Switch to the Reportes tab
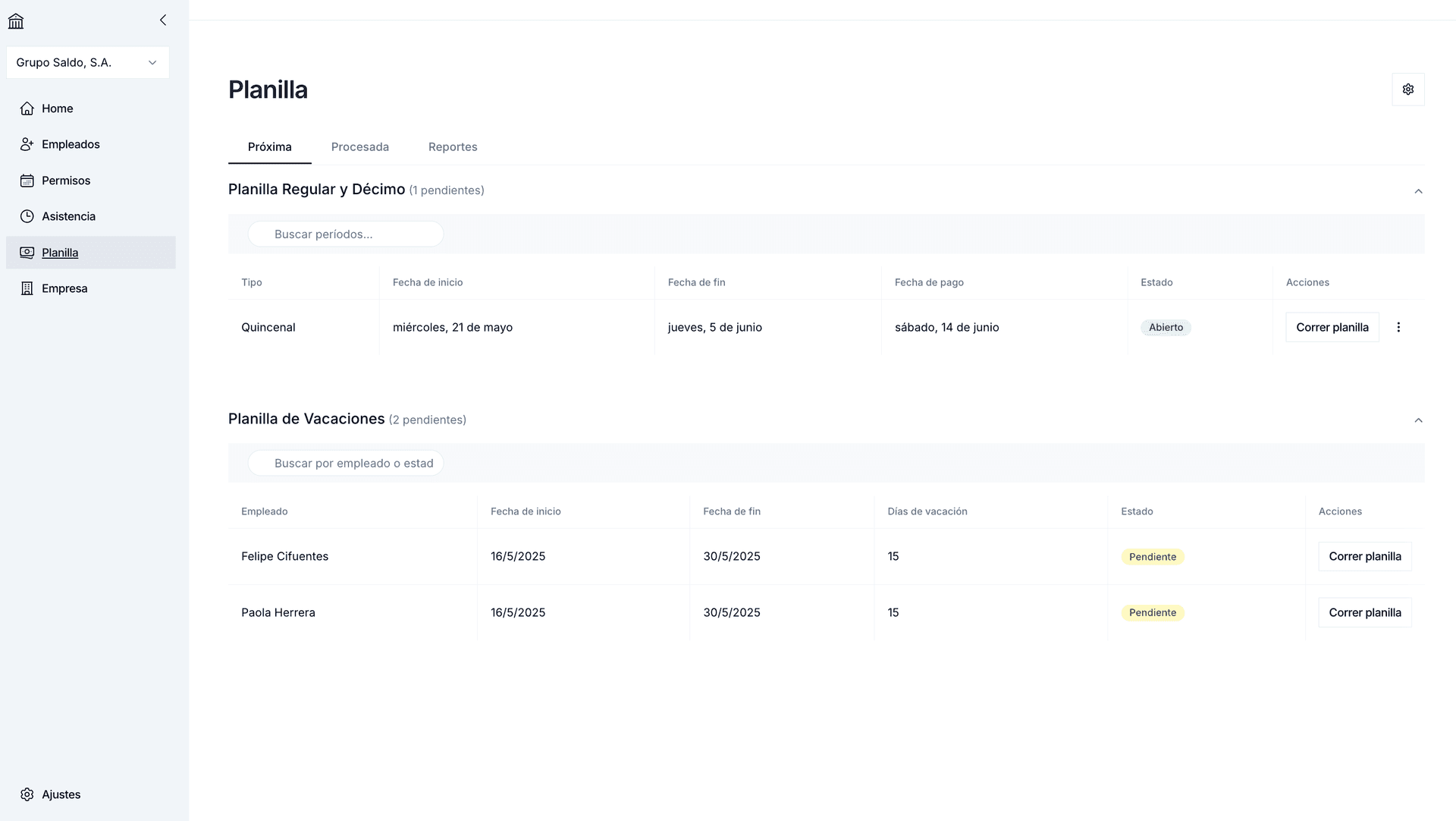Screen dimensions: 1456x821 (x=452, y=147)
